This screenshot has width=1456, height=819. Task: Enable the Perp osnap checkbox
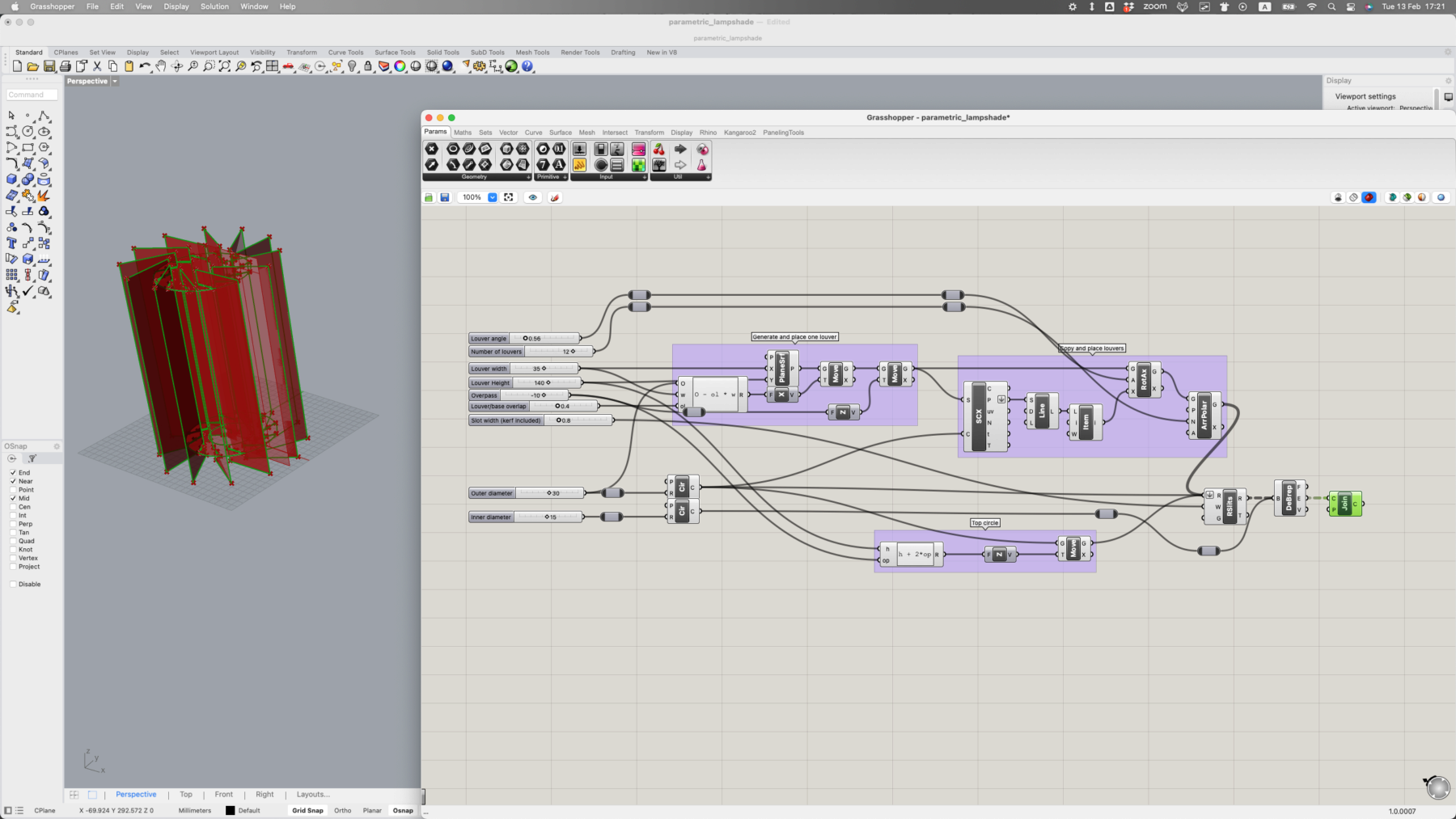coord(13,524)
